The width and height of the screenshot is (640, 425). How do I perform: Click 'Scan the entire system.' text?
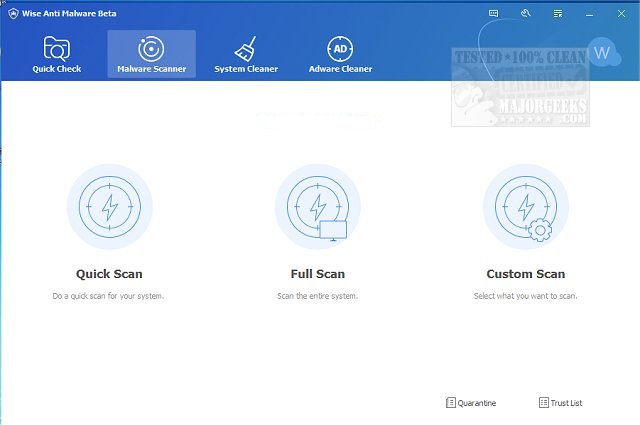[x=318, y=296]
